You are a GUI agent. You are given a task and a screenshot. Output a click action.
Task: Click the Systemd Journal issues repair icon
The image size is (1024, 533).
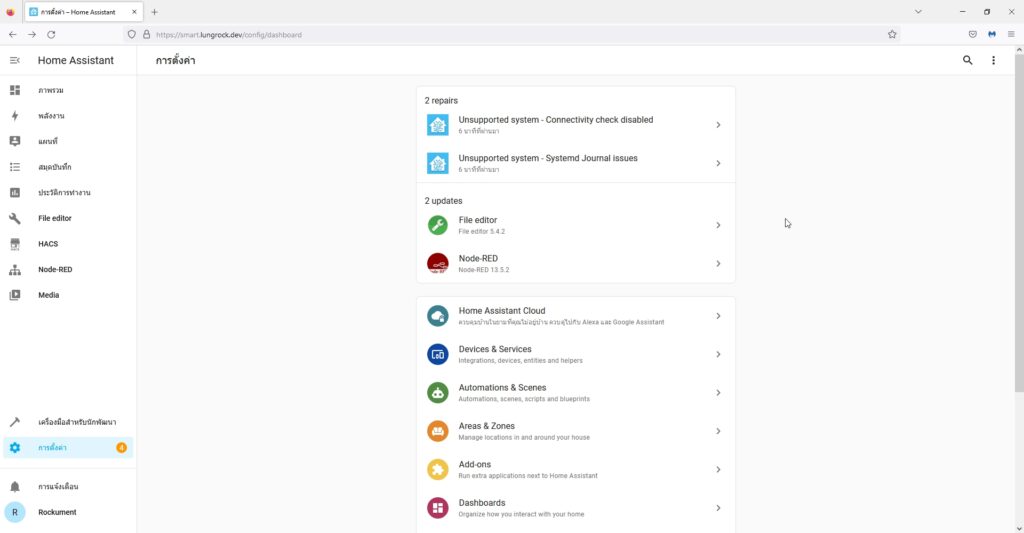(438, 163)
